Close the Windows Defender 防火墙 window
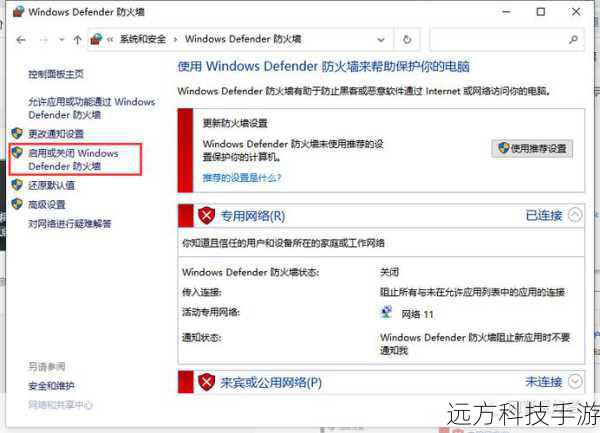 (x=576, y=12)
